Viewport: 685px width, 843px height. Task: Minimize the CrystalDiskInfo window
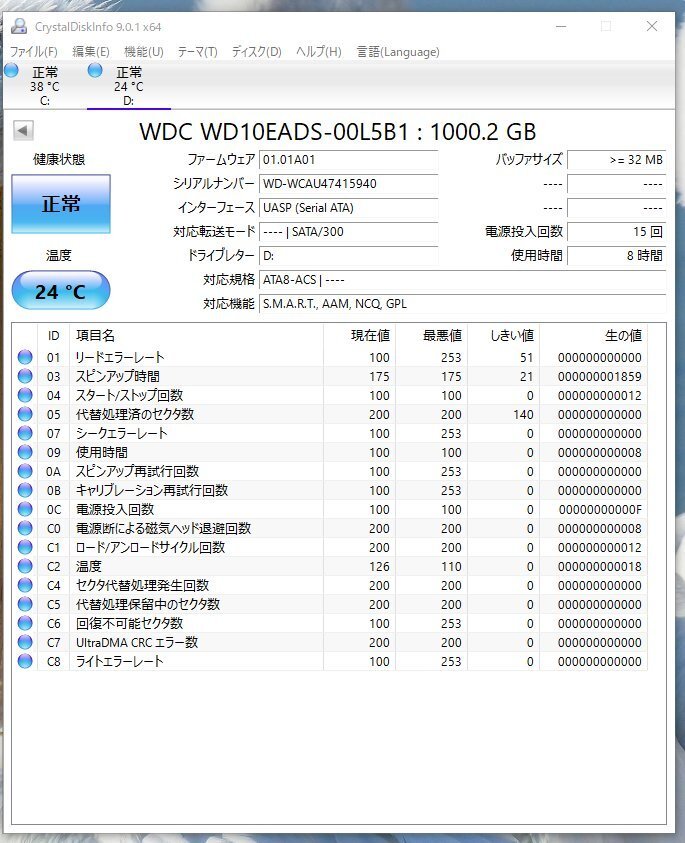click(x=561, y=26)
